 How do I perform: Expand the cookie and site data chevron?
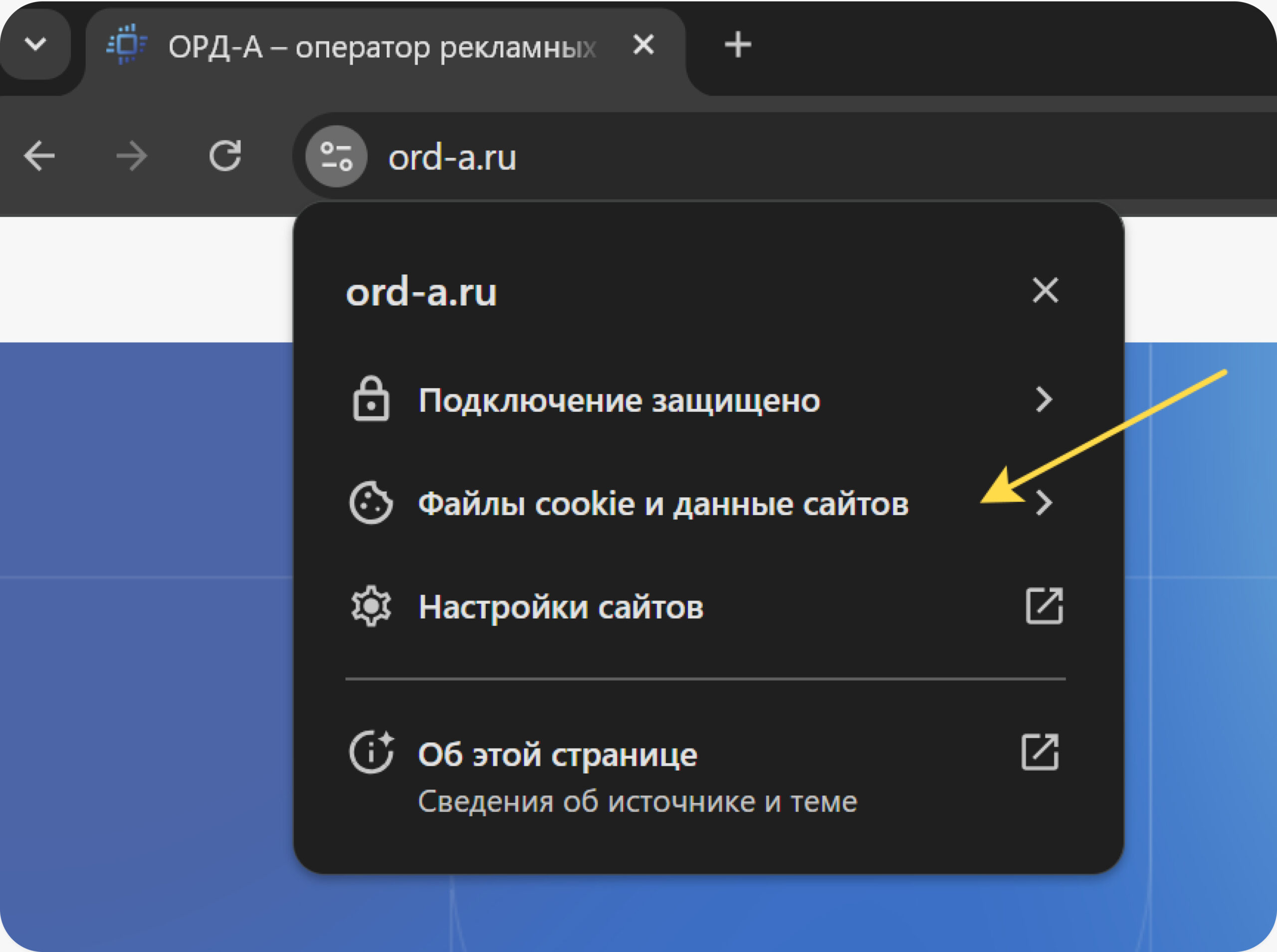(1044, 503)
